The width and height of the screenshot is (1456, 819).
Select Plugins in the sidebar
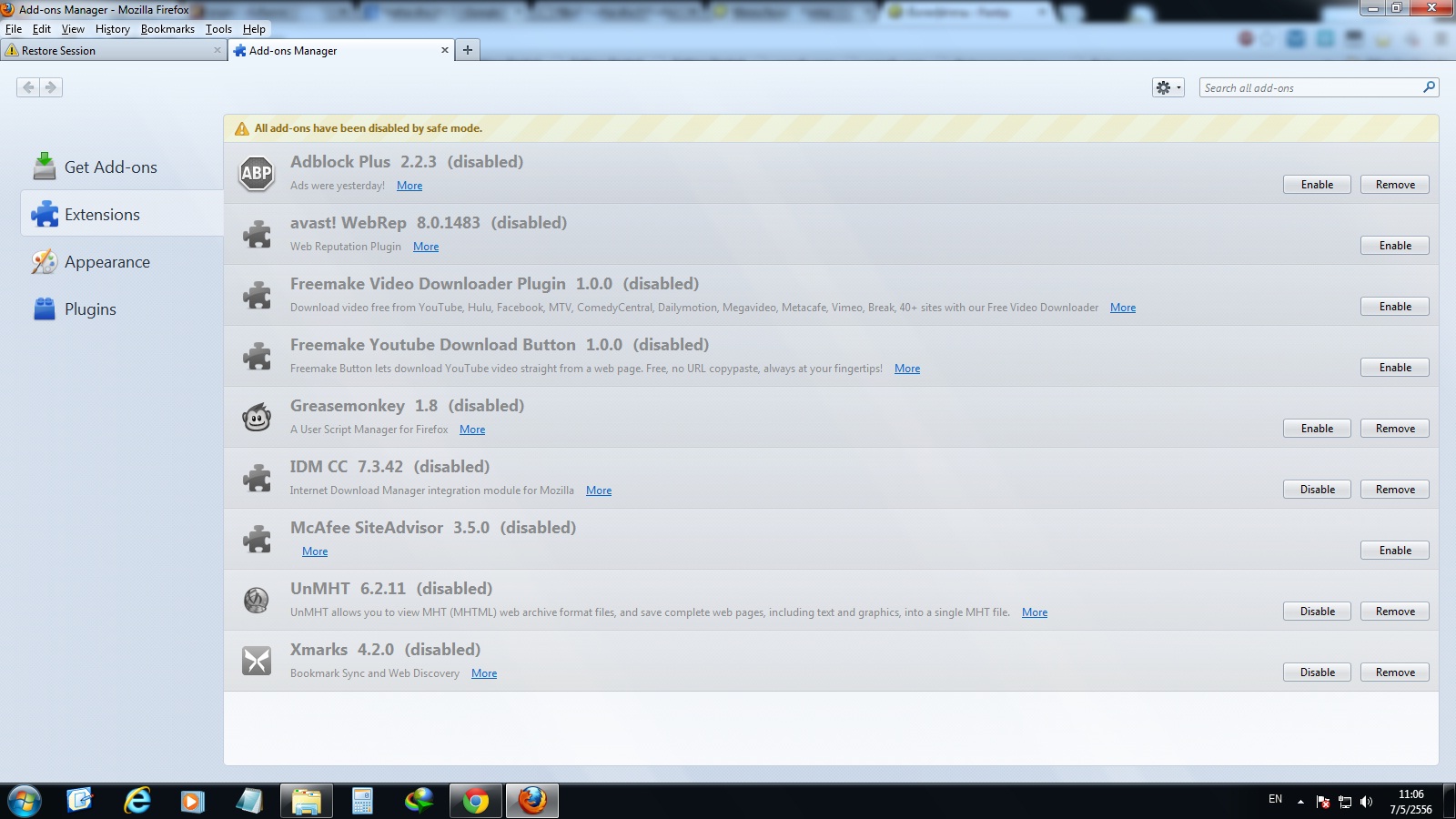click(x=122, y=308)
